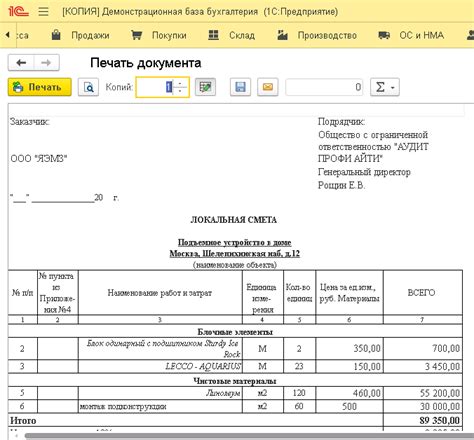
Task: Click the Итого row label
Action: [23, 420]
